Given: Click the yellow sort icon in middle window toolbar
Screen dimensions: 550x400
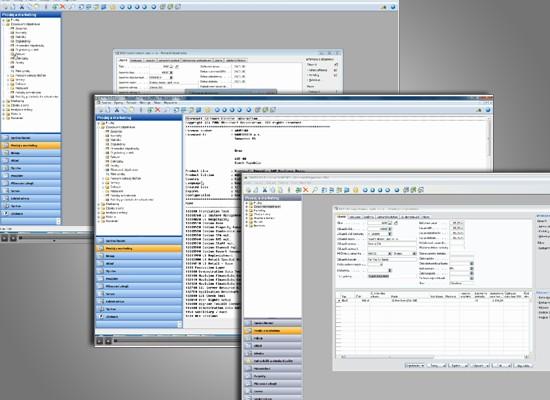Looking at the screenshot, I should point(208,110).
